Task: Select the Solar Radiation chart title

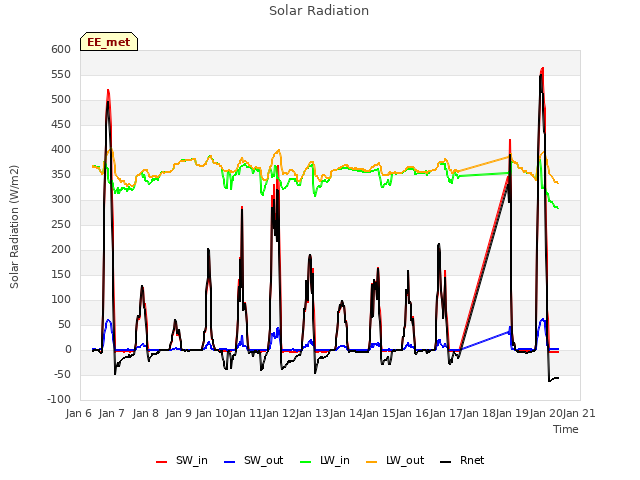Action: pyautogui.click(x=319, y=11)
